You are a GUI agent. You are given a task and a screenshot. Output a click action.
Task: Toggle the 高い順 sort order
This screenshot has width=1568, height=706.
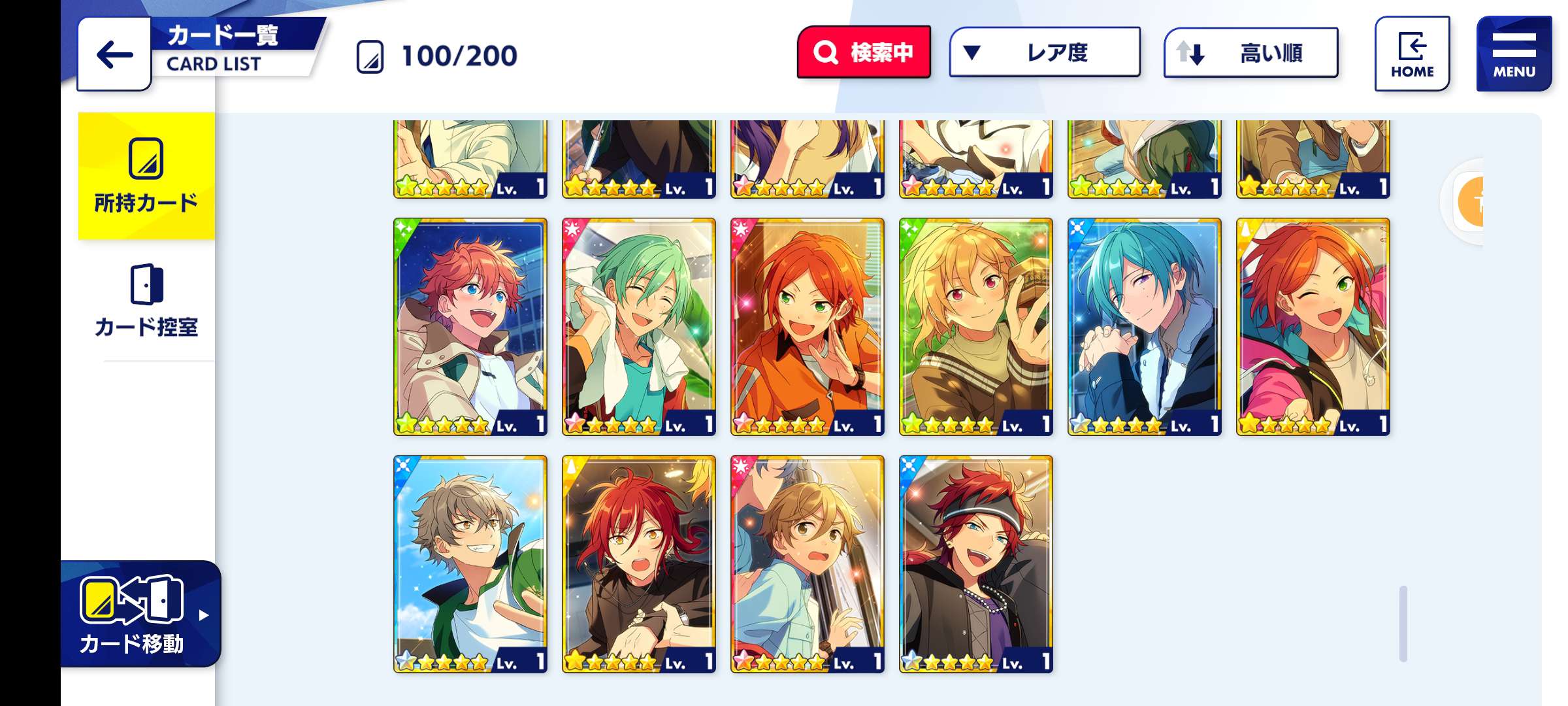pyautogui.click(x=1250, y=52)
